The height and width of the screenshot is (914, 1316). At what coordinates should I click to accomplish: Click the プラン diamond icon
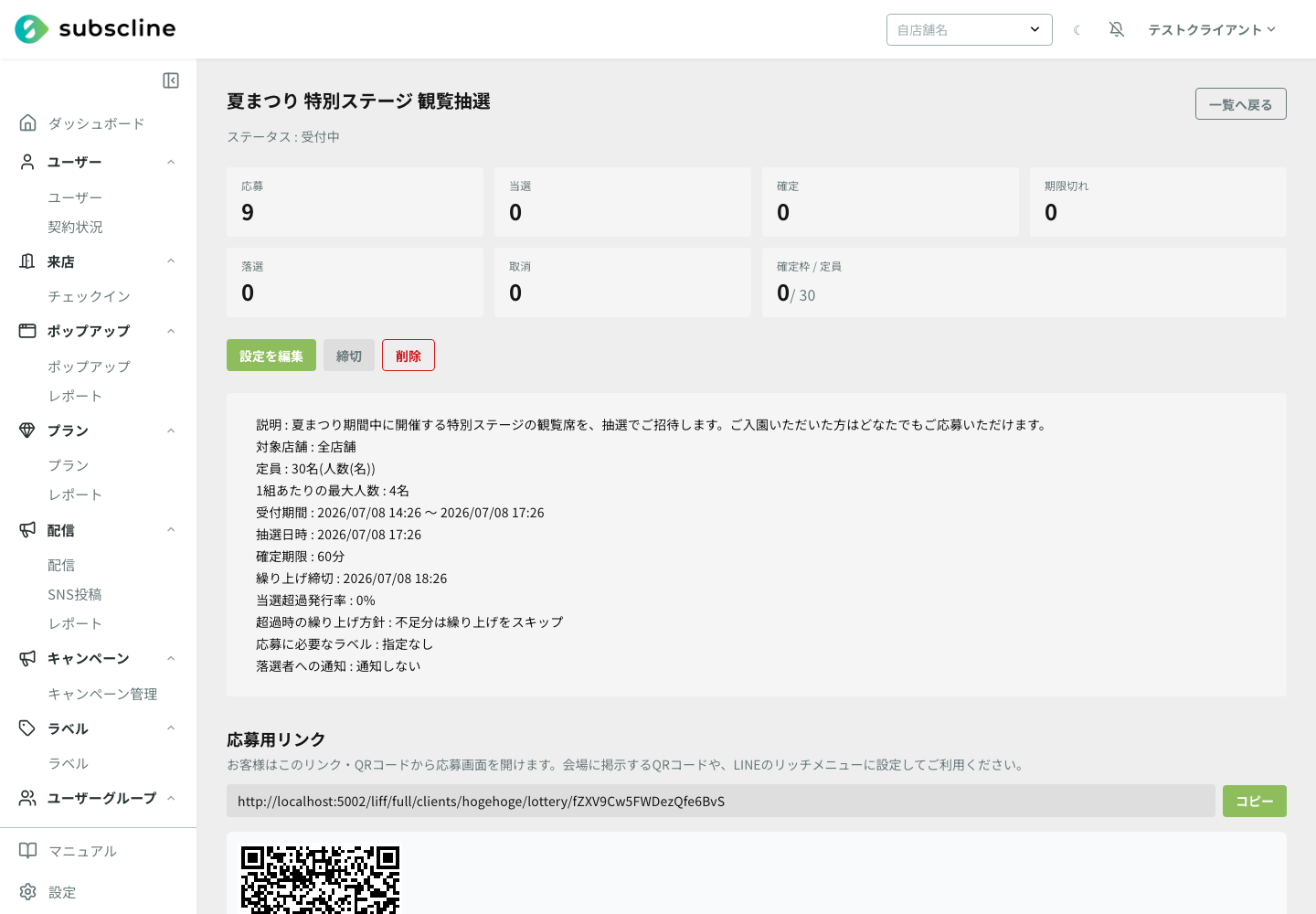pyautogui.click(x=27, y=430)
